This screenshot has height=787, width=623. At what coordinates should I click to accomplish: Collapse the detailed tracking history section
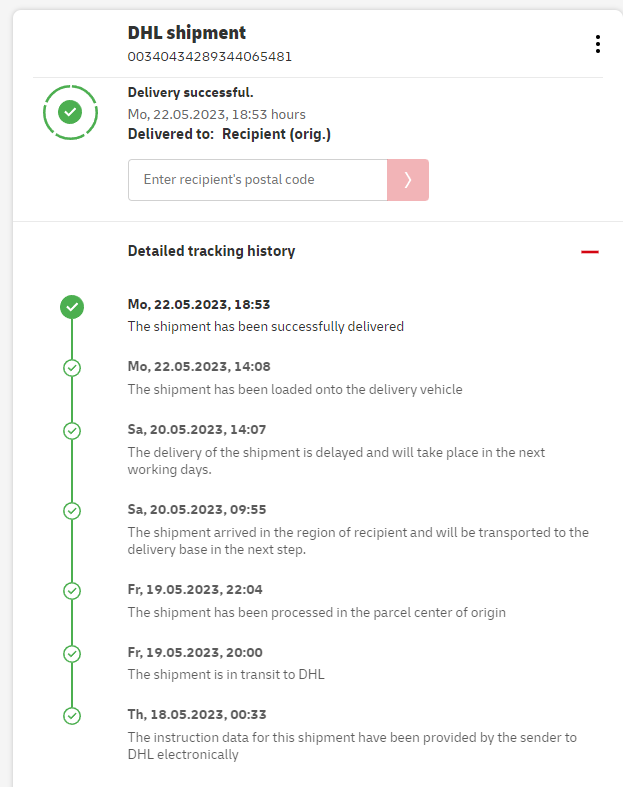tap(589, 251)
